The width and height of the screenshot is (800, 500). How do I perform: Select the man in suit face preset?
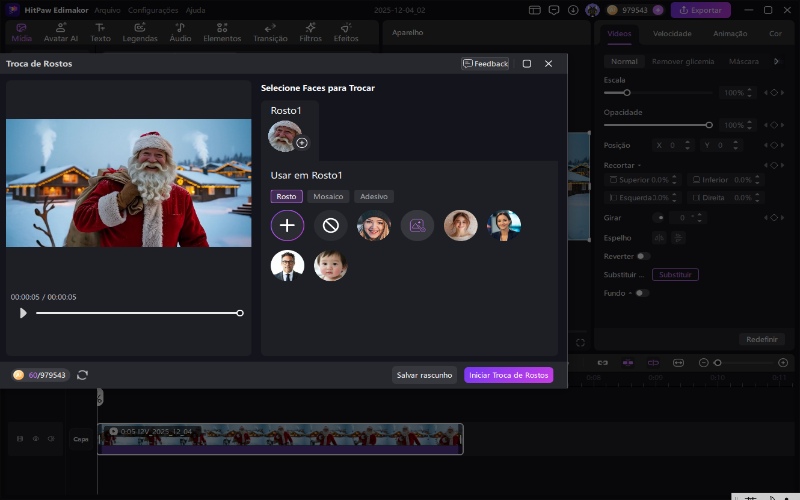click(287, 265)
